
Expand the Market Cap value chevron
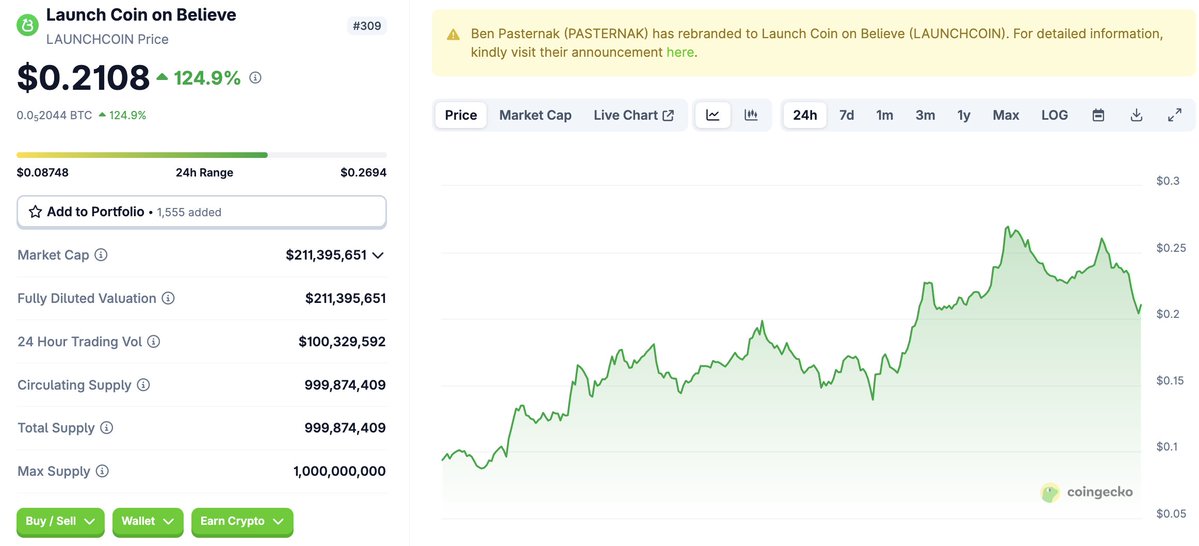pos(377,255)
